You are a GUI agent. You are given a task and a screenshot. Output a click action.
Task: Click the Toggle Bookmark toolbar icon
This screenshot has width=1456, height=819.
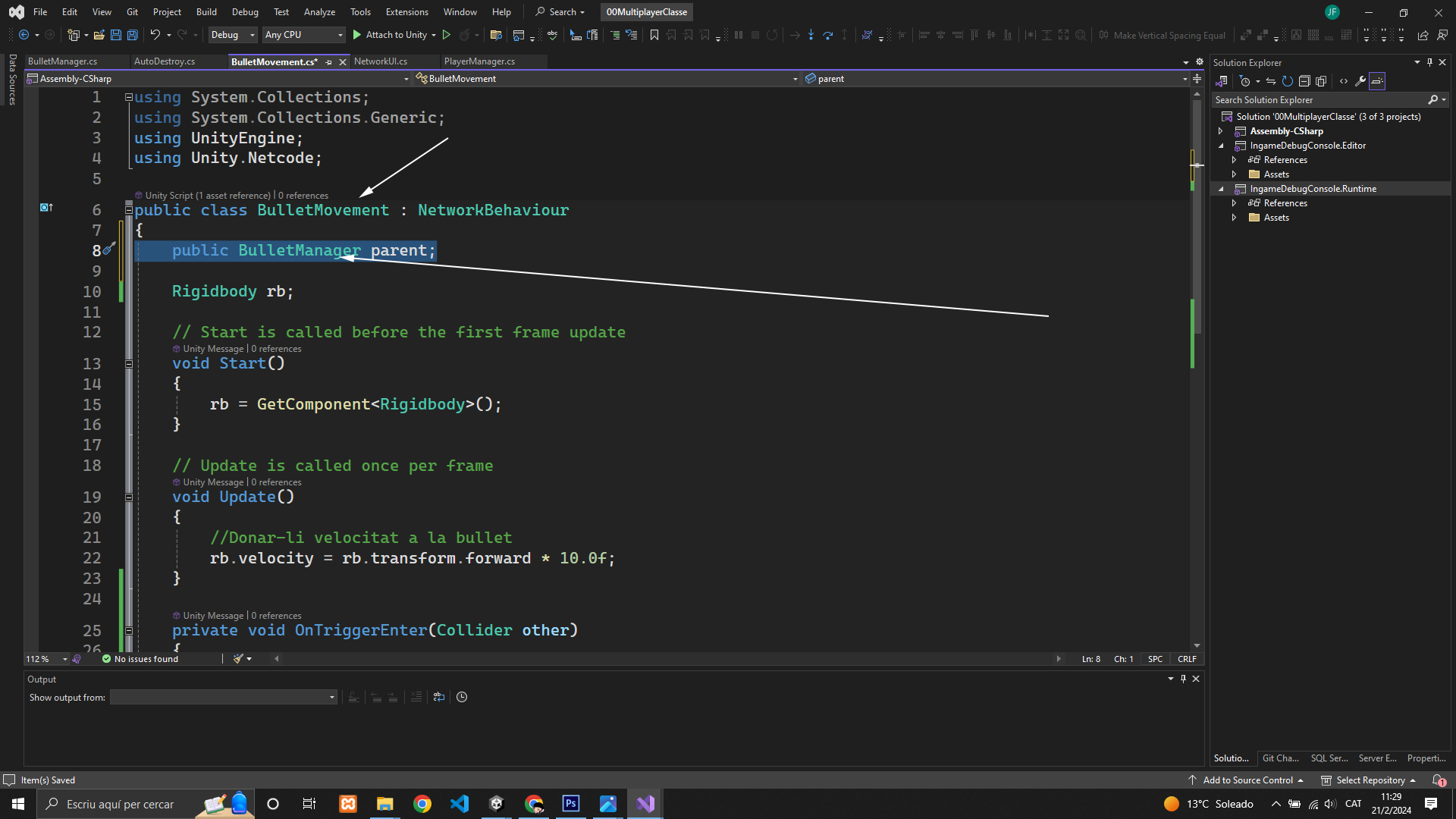pyautogui.click(x=654, y=35)
